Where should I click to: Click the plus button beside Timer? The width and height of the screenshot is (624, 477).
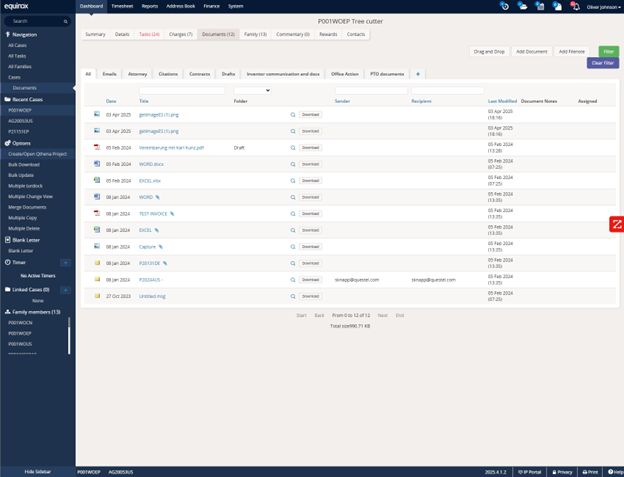click(x=65, y=262)
